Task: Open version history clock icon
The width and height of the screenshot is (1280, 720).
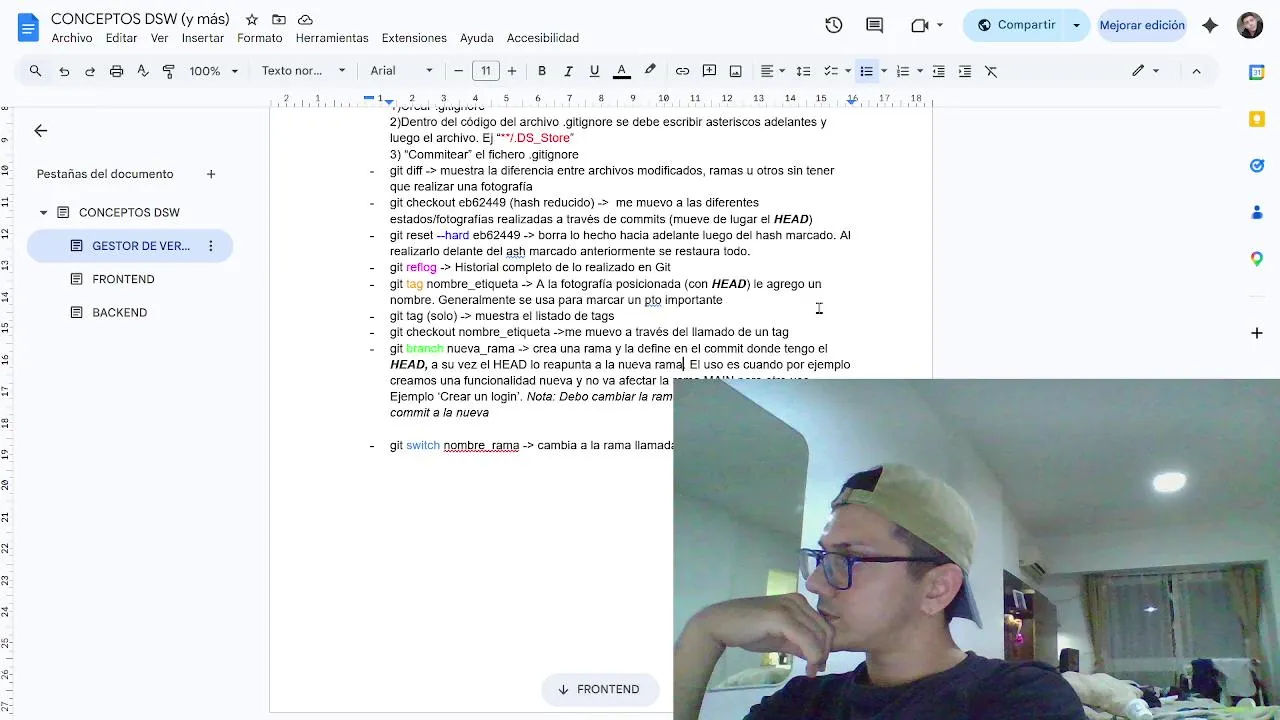Action: 834,25
